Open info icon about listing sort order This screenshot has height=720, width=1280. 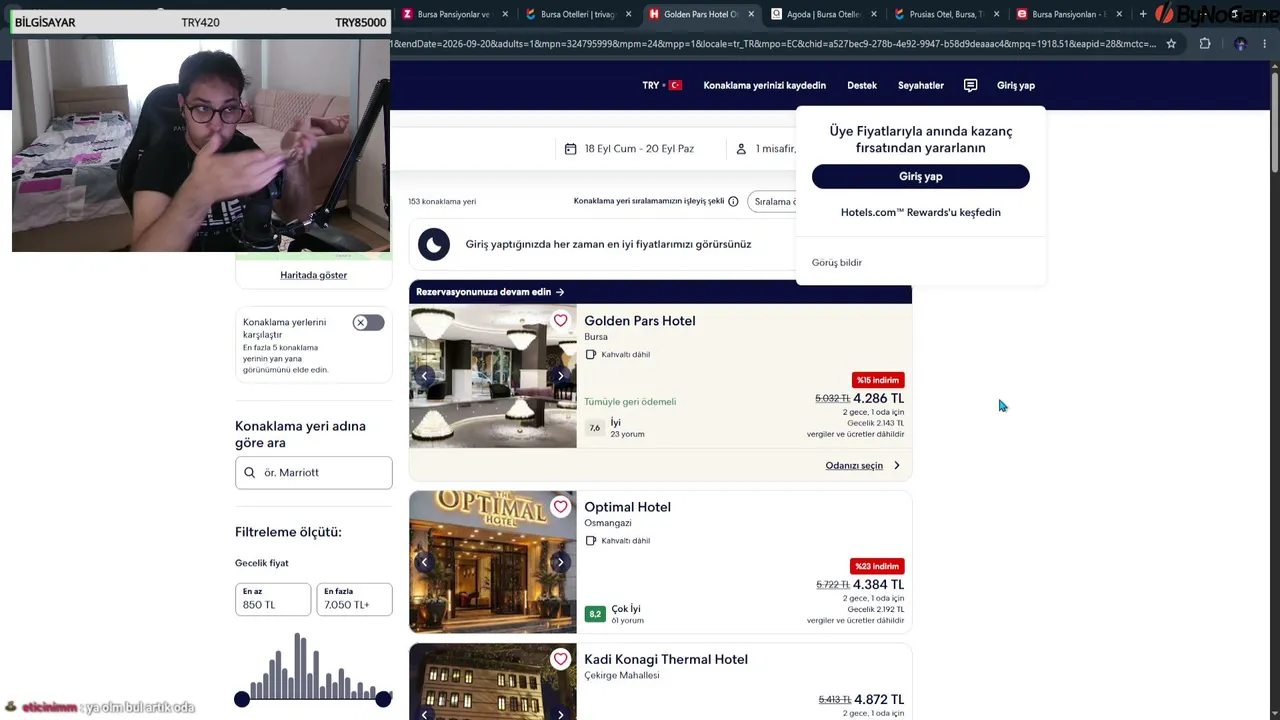click(x=733, y=201)
